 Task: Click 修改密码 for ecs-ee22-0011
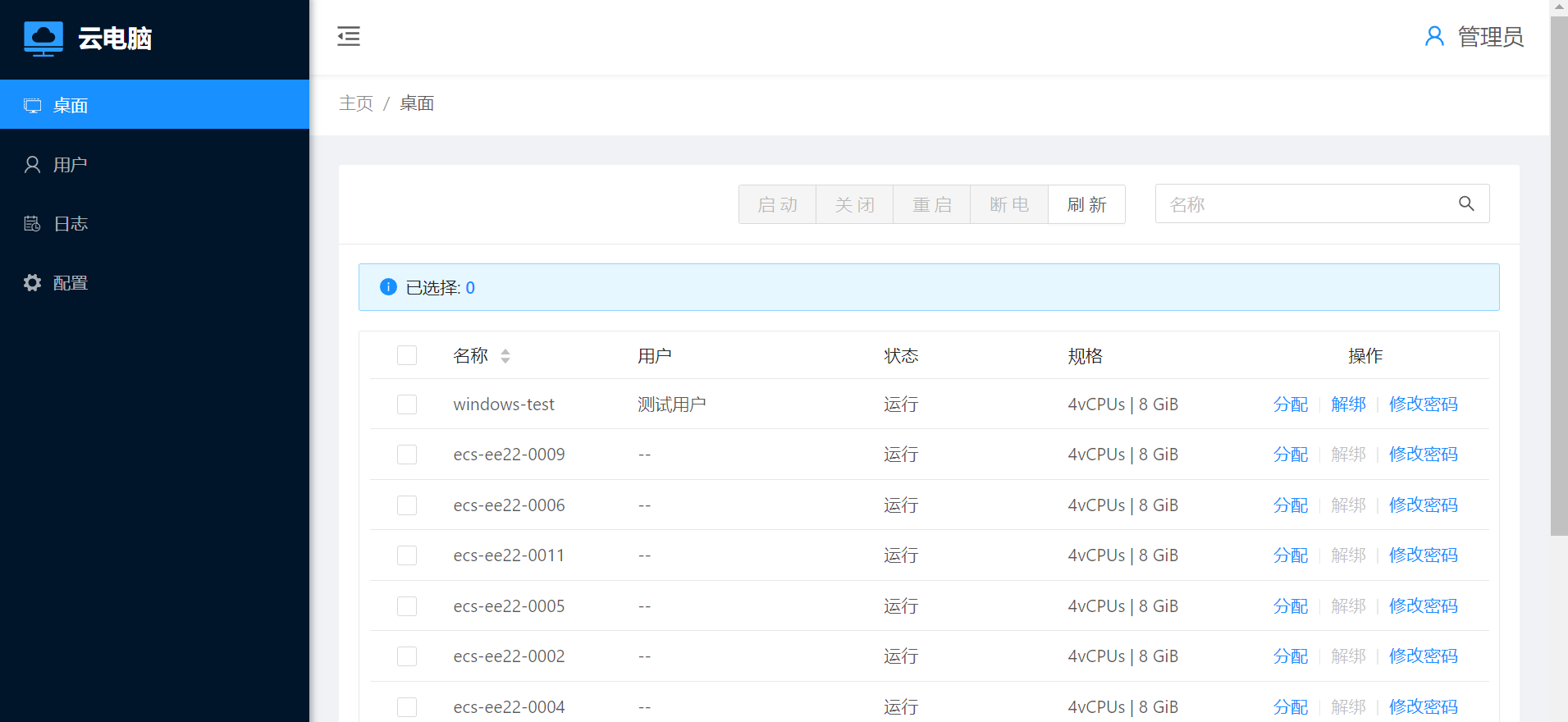pyautogui.click(x=1424, y=555)
